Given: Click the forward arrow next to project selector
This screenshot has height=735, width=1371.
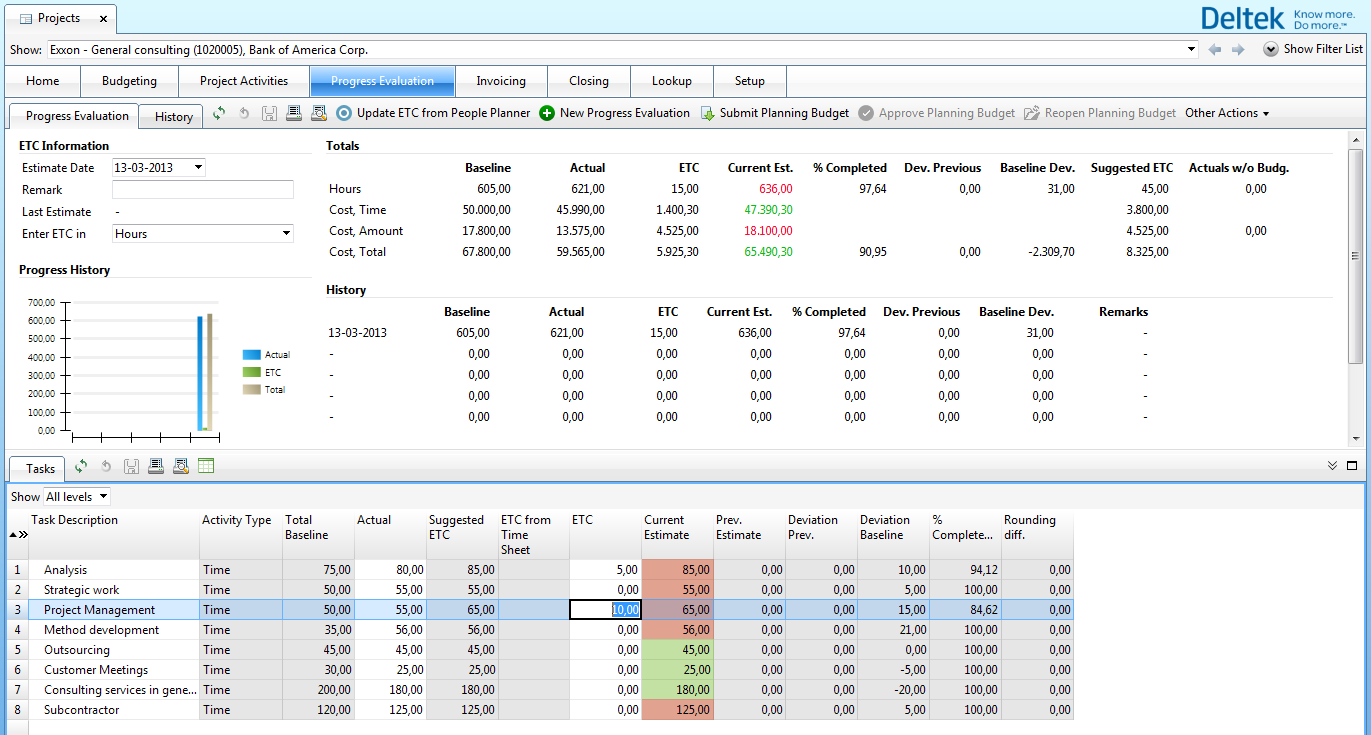Looking at the screenshot, I should click(1238, 49).
